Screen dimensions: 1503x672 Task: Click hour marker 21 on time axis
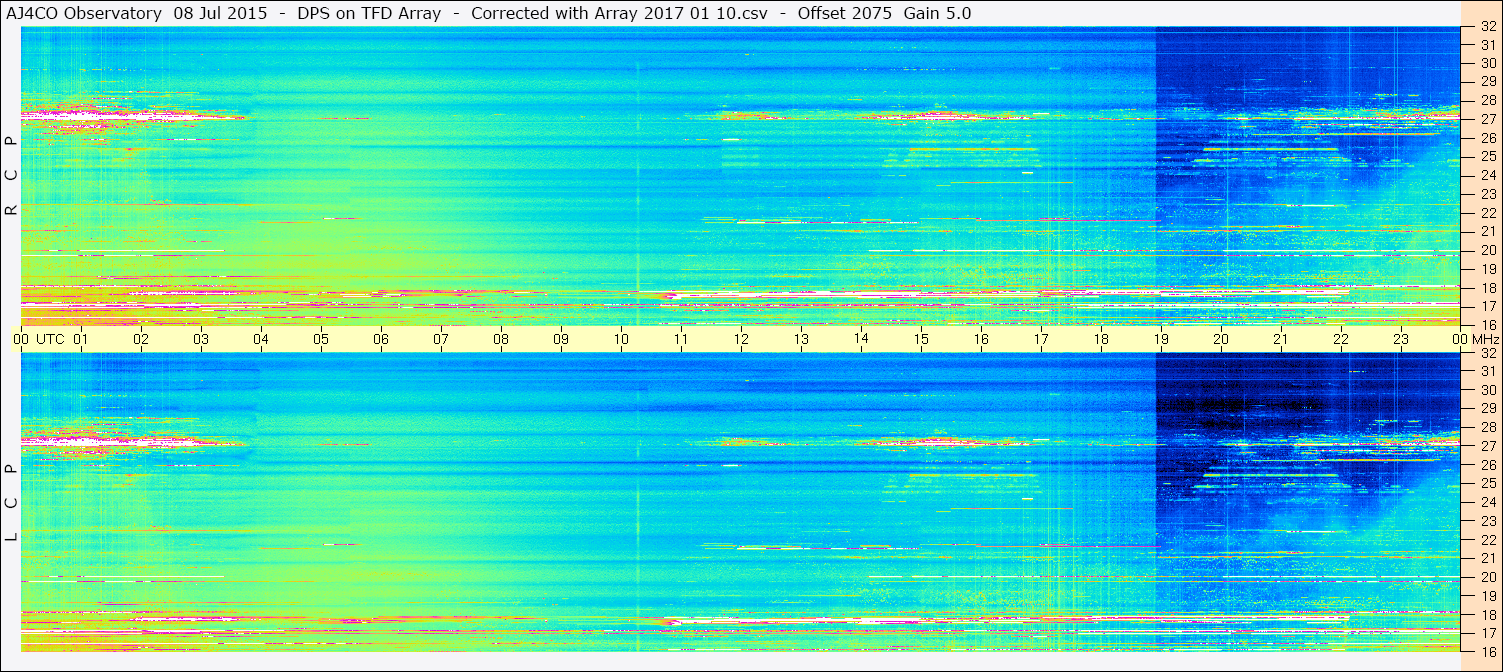1281,339
